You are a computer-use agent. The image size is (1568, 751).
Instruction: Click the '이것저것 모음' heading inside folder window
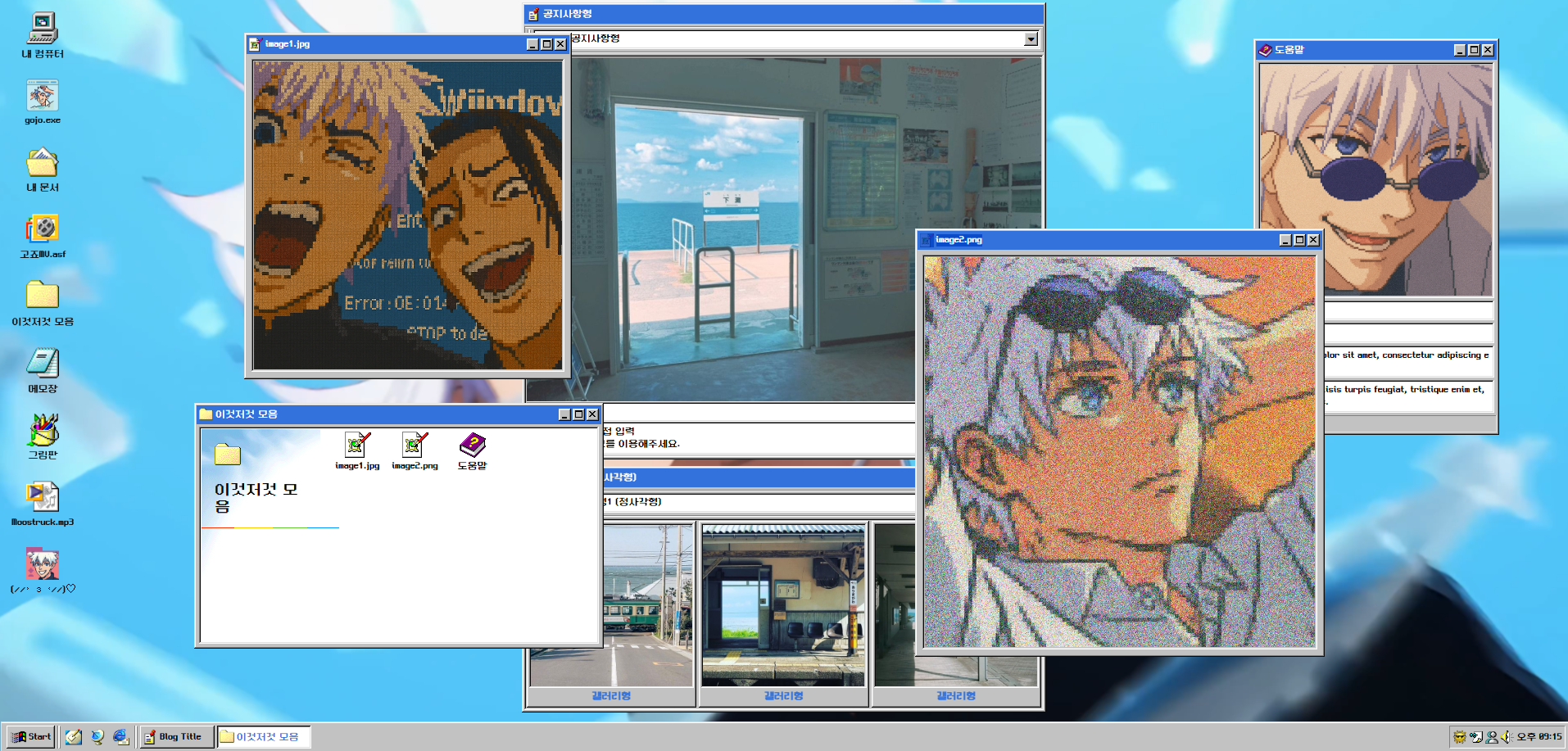coord(256,498)
